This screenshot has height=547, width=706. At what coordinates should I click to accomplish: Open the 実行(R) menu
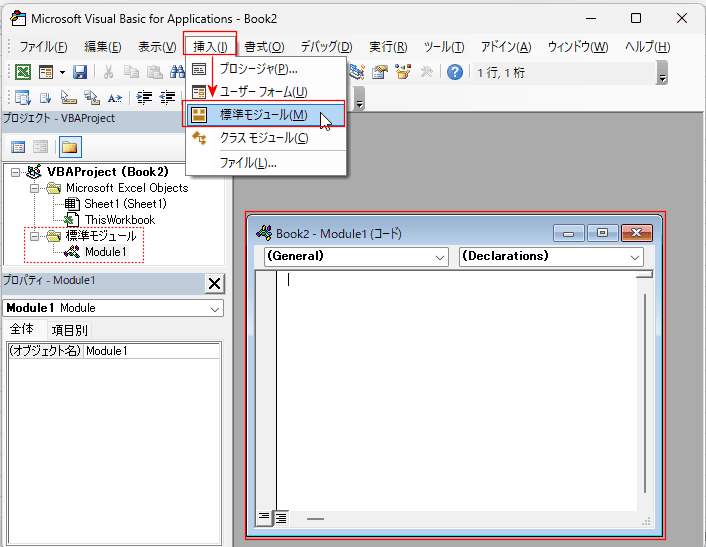pyautogui.click(x=388, y=46)
